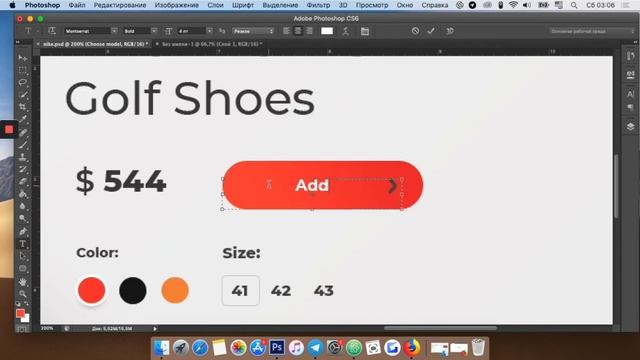Open the font size dropdown arrow

(x=209, y=31)
